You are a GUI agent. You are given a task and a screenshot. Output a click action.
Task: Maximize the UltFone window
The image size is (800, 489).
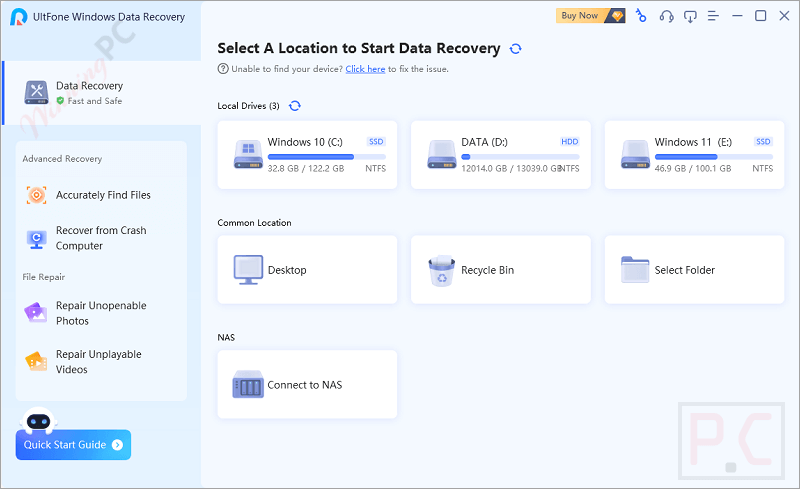pos(760,16)
